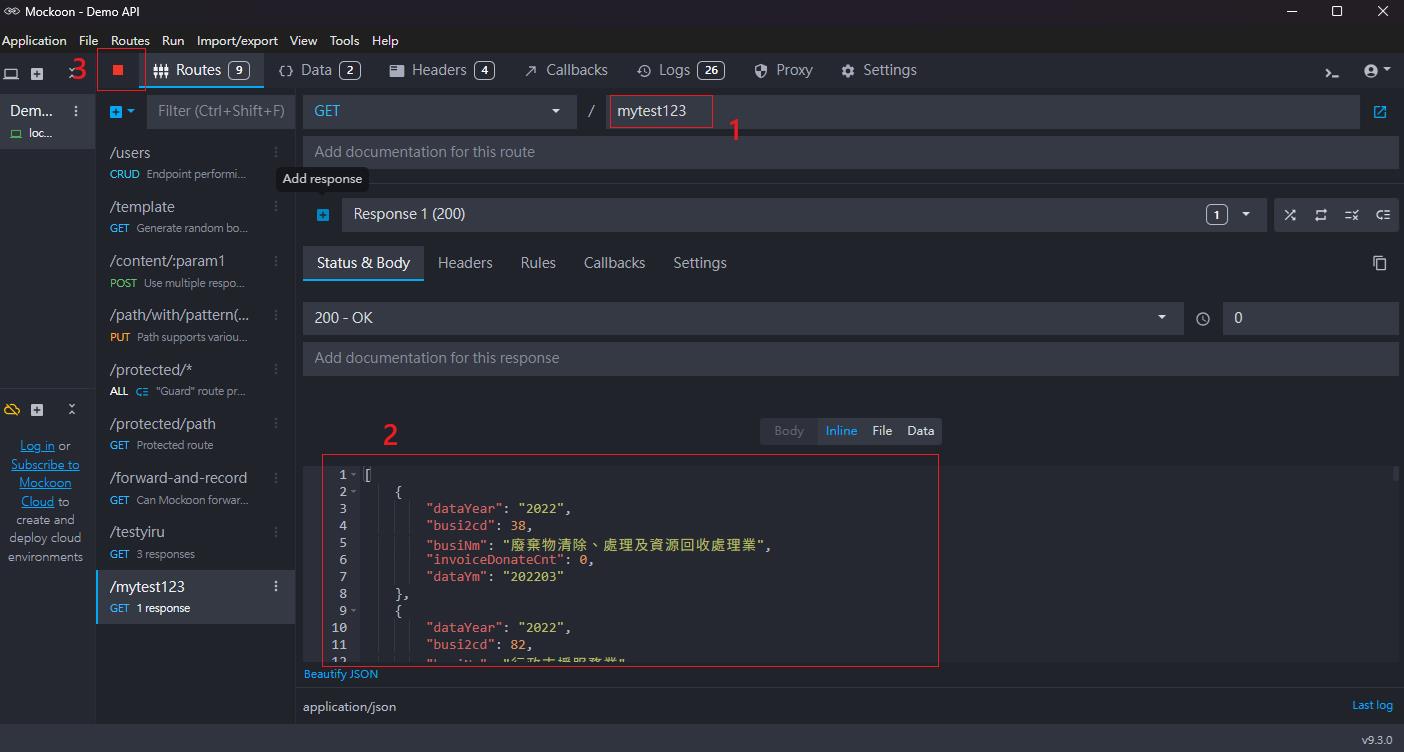The height and width of the screenshot is (752, 1404).
Task: Add cloud environment plus icon
Action: (37, 410)
